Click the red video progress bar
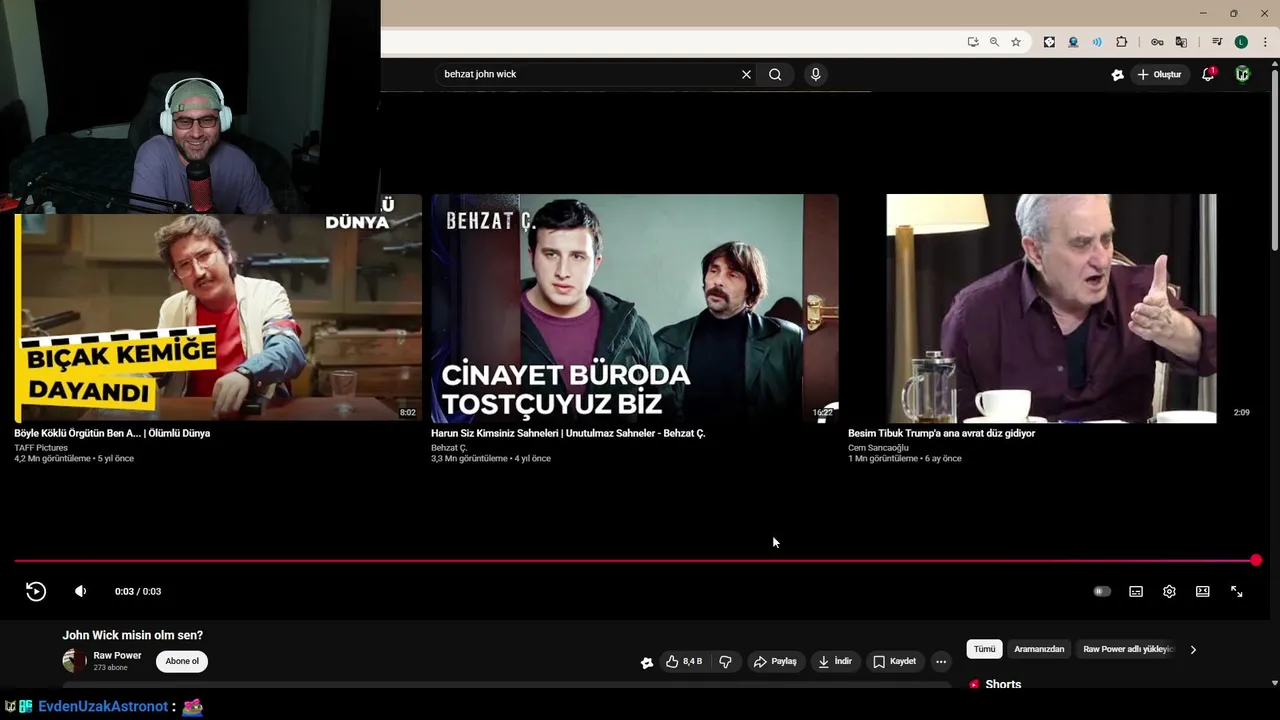Viewport: 1280px width, 720px height. [635, 561]
